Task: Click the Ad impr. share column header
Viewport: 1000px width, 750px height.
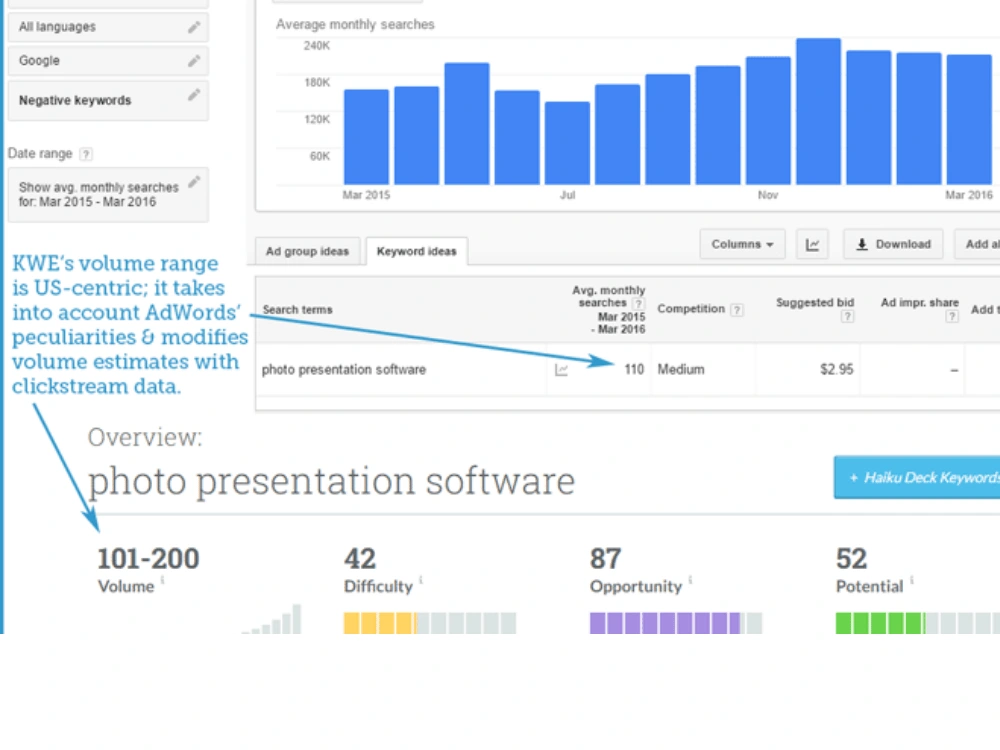Action: 920,303
